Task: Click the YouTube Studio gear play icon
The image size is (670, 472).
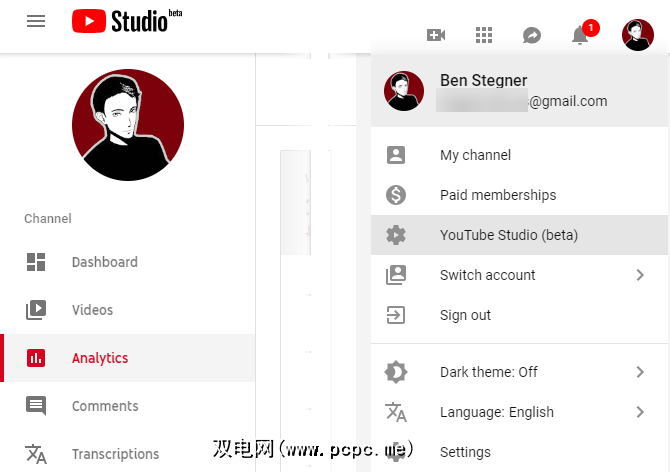Action: tap(396, 235)
